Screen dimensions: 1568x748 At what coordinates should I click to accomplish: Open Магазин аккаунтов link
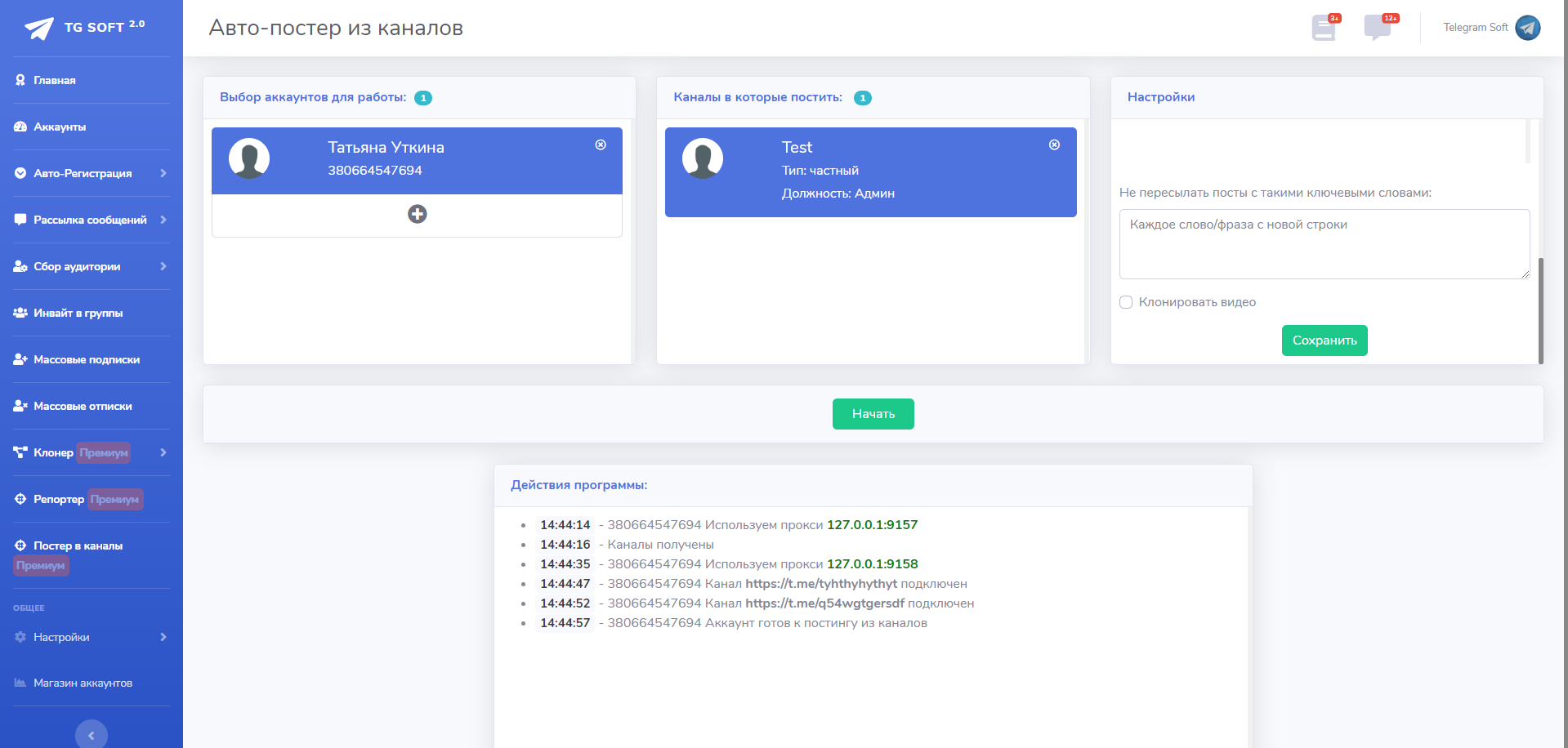pyautogui.click(x=83, y=683)
